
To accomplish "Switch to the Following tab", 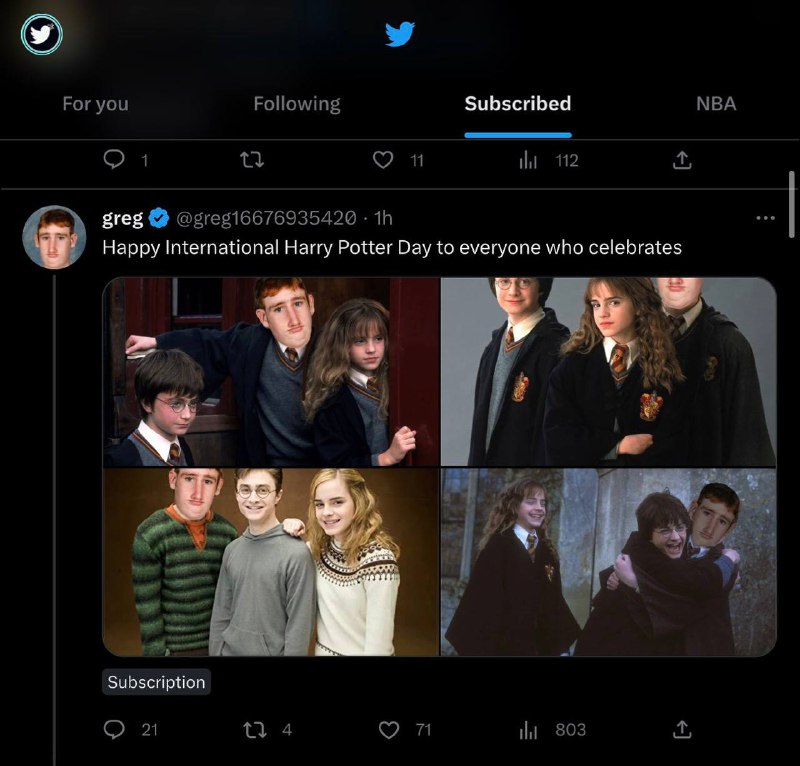I will point(297,104).
